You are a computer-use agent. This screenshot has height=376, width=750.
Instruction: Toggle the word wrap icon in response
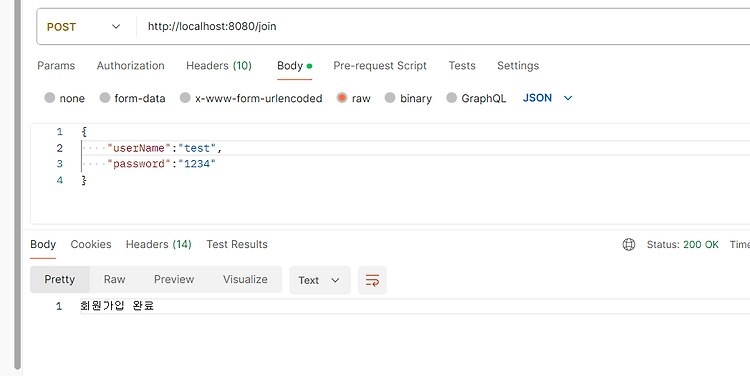point(372,280)
